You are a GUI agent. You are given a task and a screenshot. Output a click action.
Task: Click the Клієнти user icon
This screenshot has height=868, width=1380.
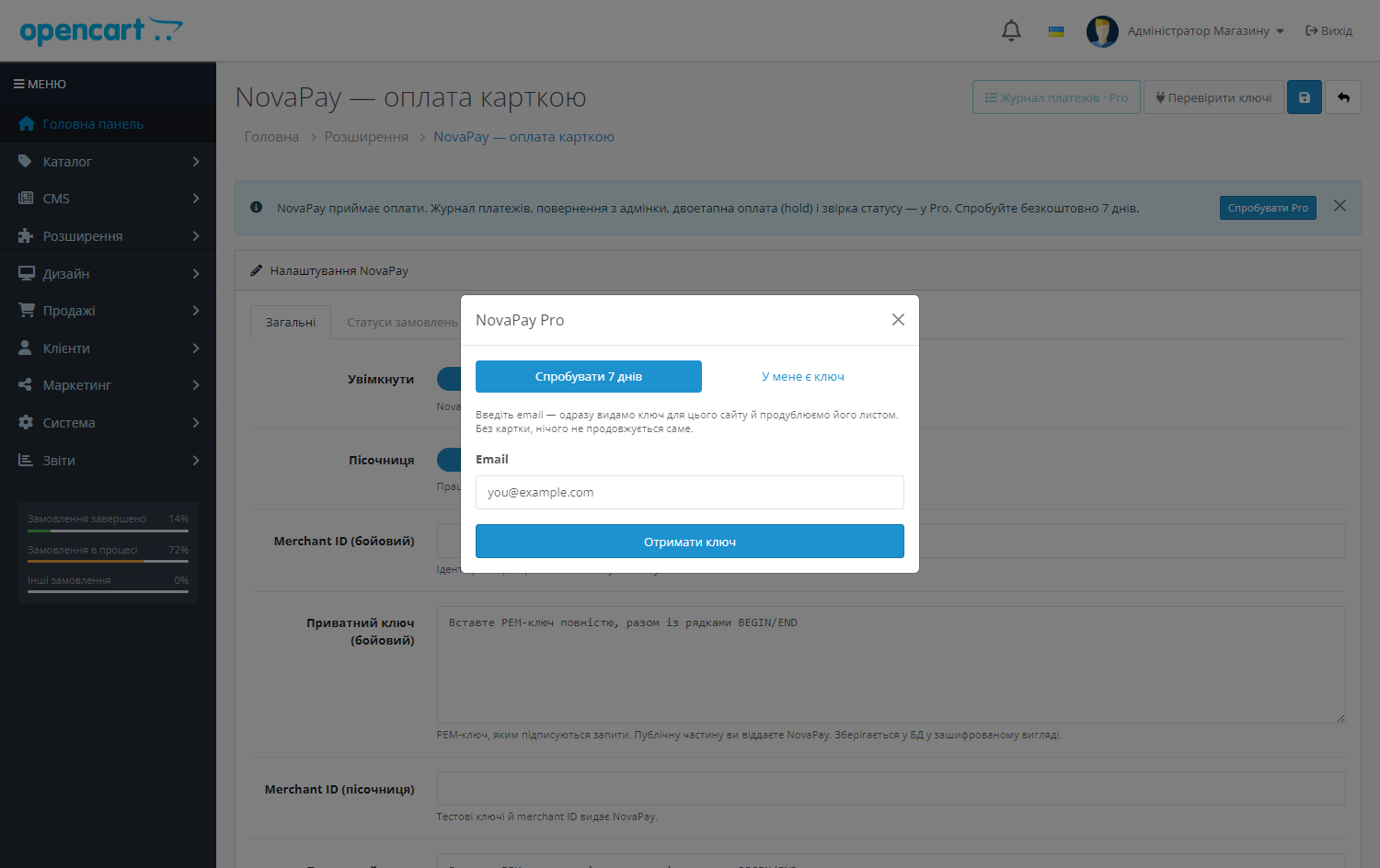(25, 348)
